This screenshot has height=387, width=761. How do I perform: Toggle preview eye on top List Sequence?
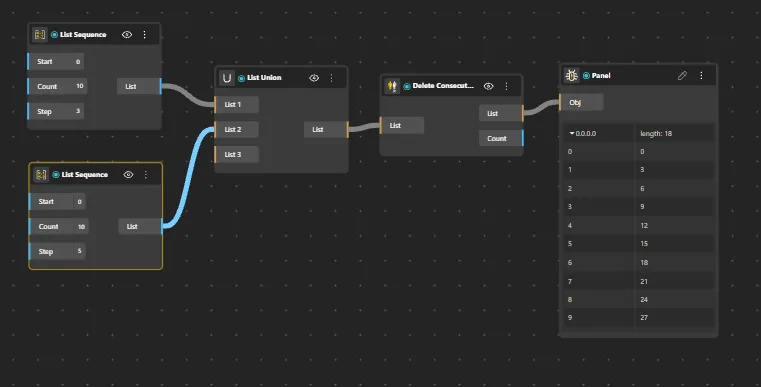pyautogui.click(x=127, y=34)
